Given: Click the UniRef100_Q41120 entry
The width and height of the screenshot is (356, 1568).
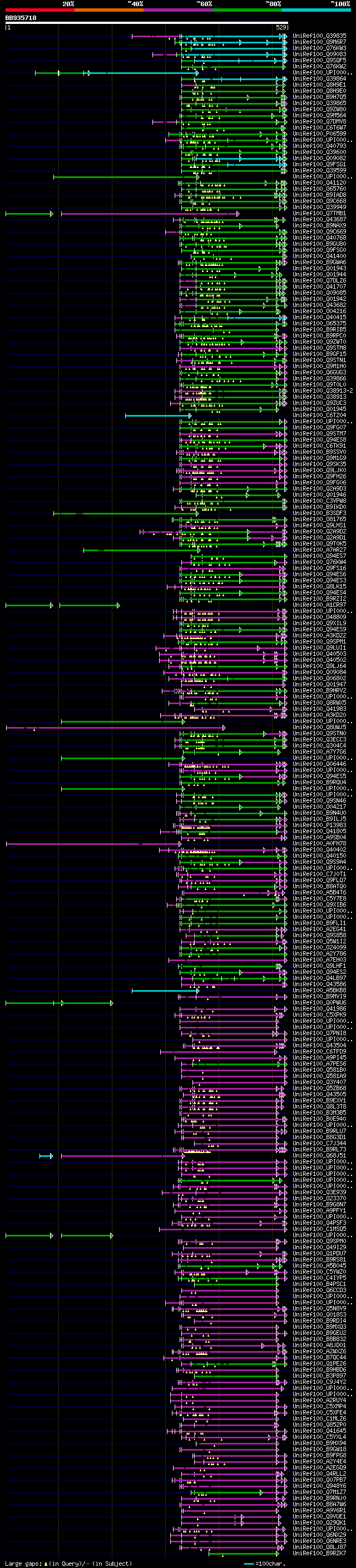Looking at the screenshot, I should [x=319, y=182].
